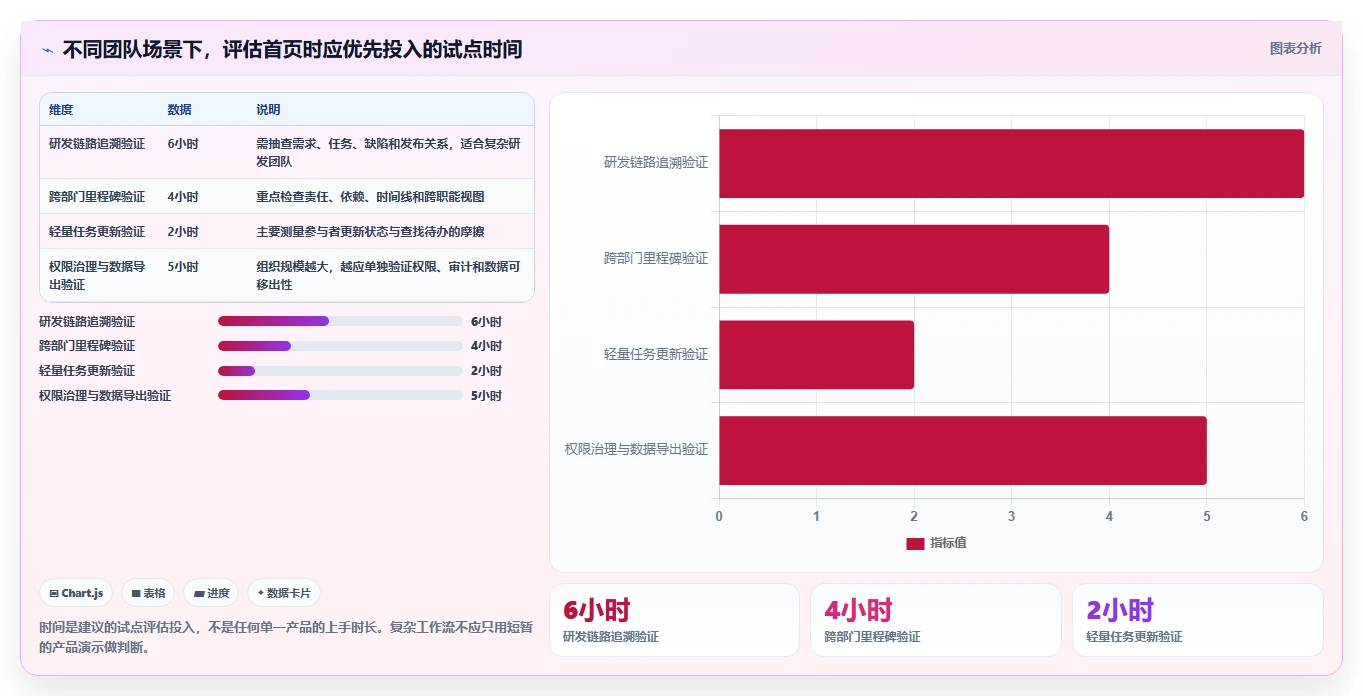This screenshot has height=696, width=1363.
Task: Click the 研发链路追溯验证 chart bar
Action: [1011, 163]
